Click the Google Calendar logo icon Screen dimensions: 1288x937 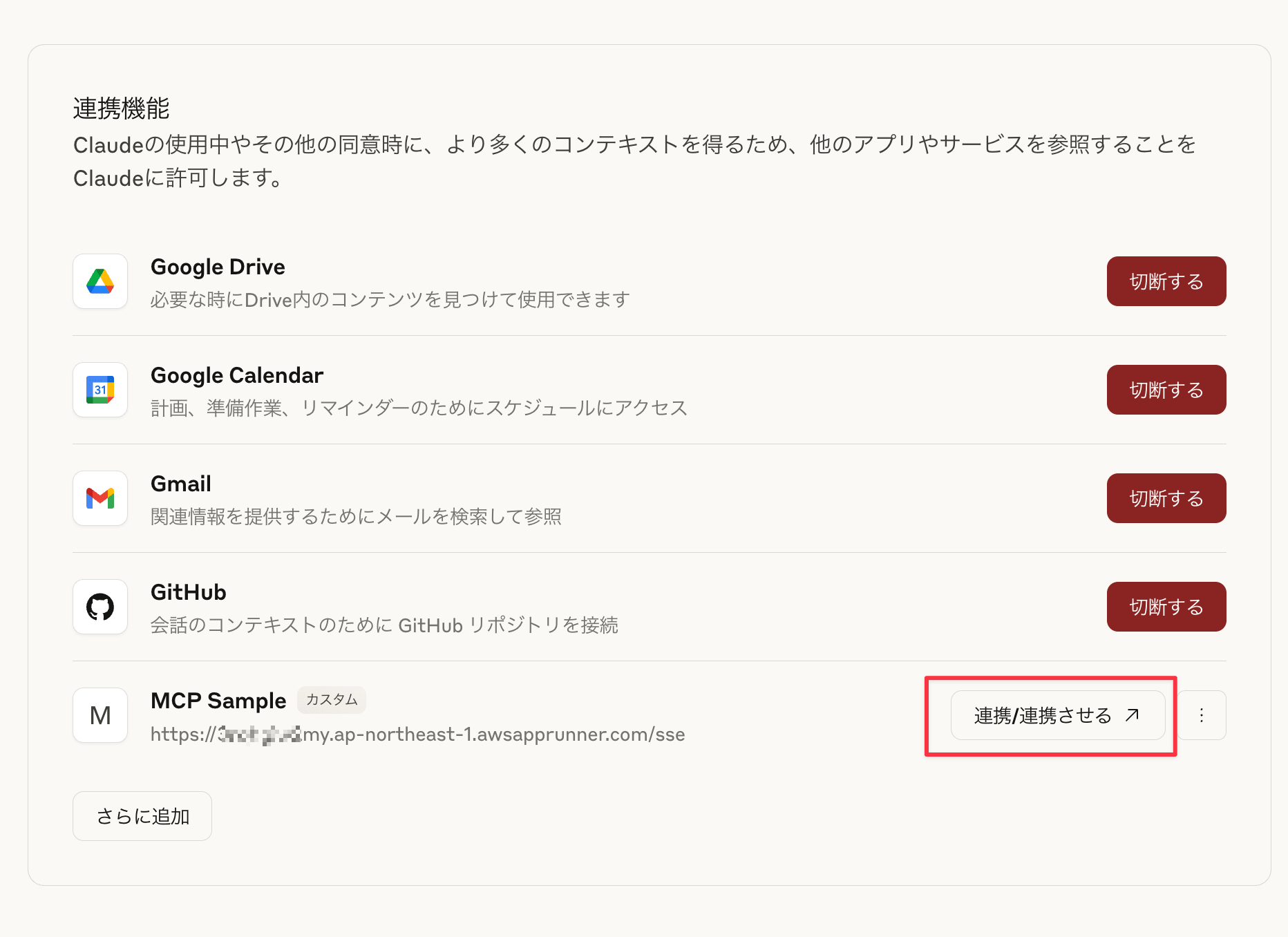(100, 390)
